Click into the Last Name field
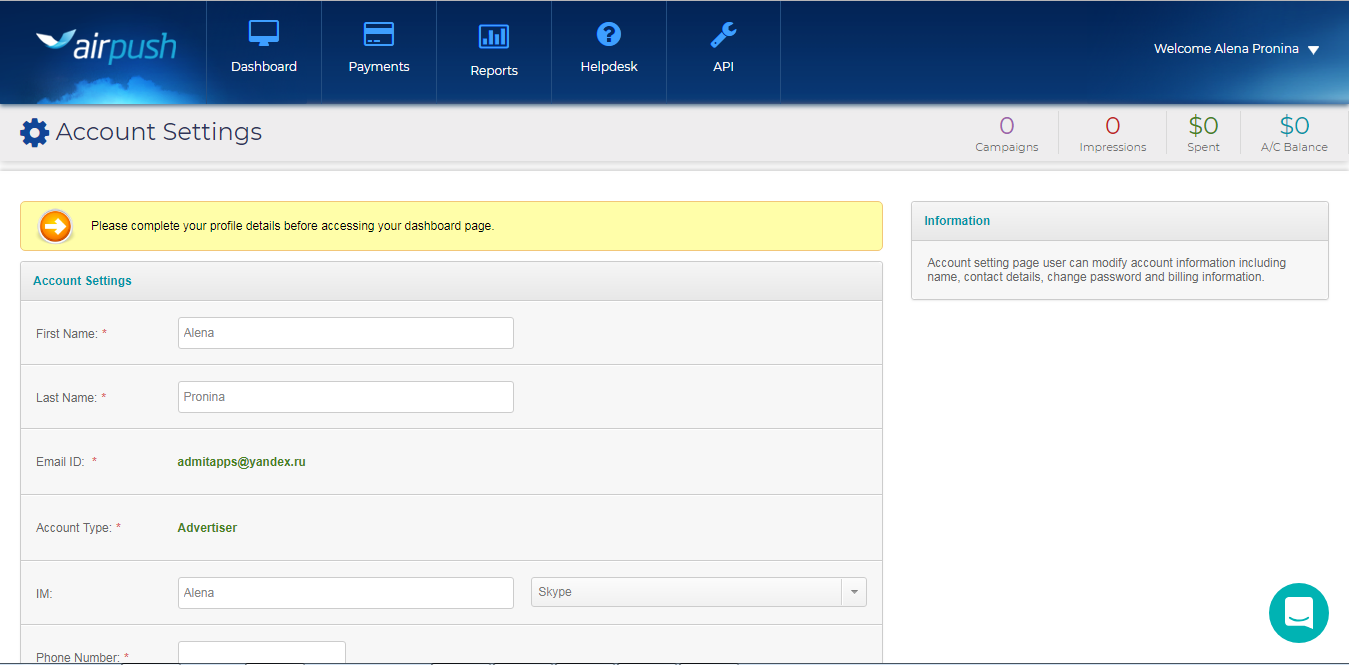Viewport: 1349px width, 665px height. tap(345, 397)
